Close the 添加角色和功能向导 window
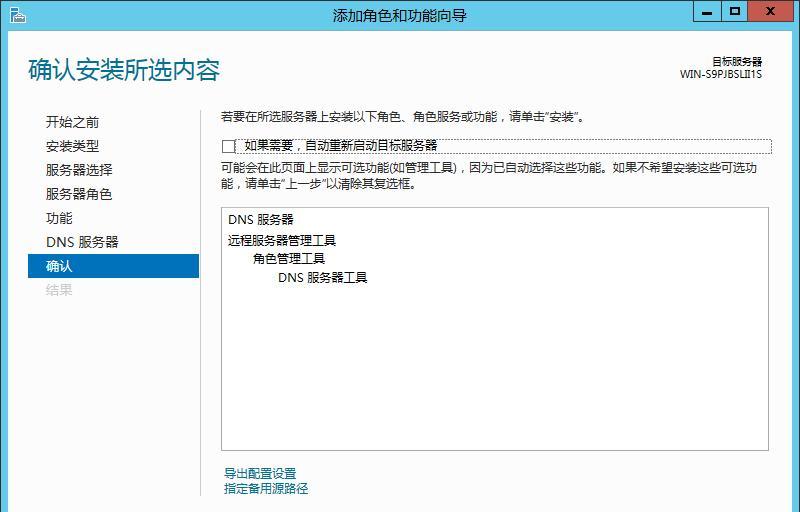Screen dimensions: 800x512 click(x=770, y=12)
